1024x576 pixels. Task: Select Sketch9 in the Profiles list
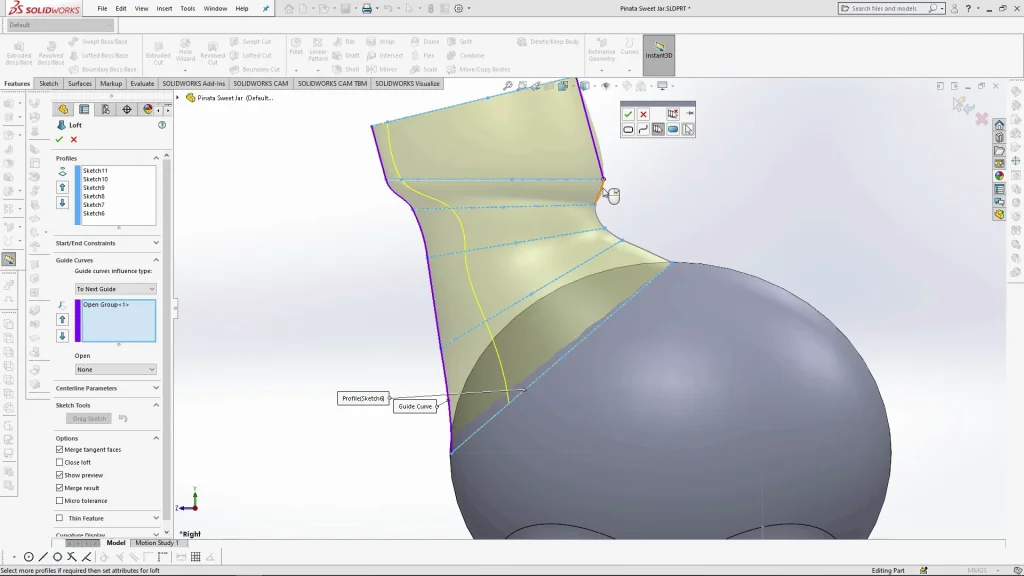[x=94, y=188]
